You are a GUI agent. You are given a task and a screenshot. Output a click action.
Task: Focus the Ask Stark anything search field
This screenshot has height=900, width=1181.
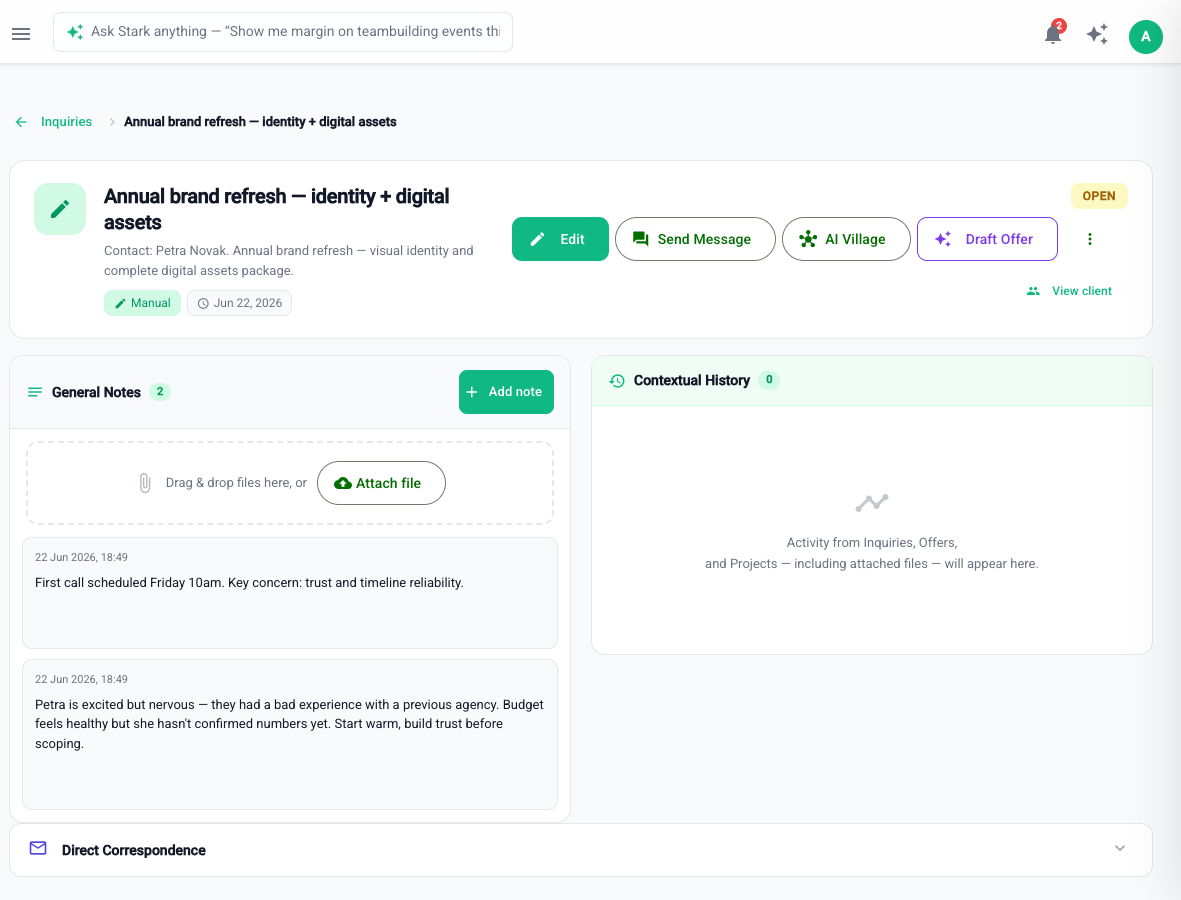(283, 32)
